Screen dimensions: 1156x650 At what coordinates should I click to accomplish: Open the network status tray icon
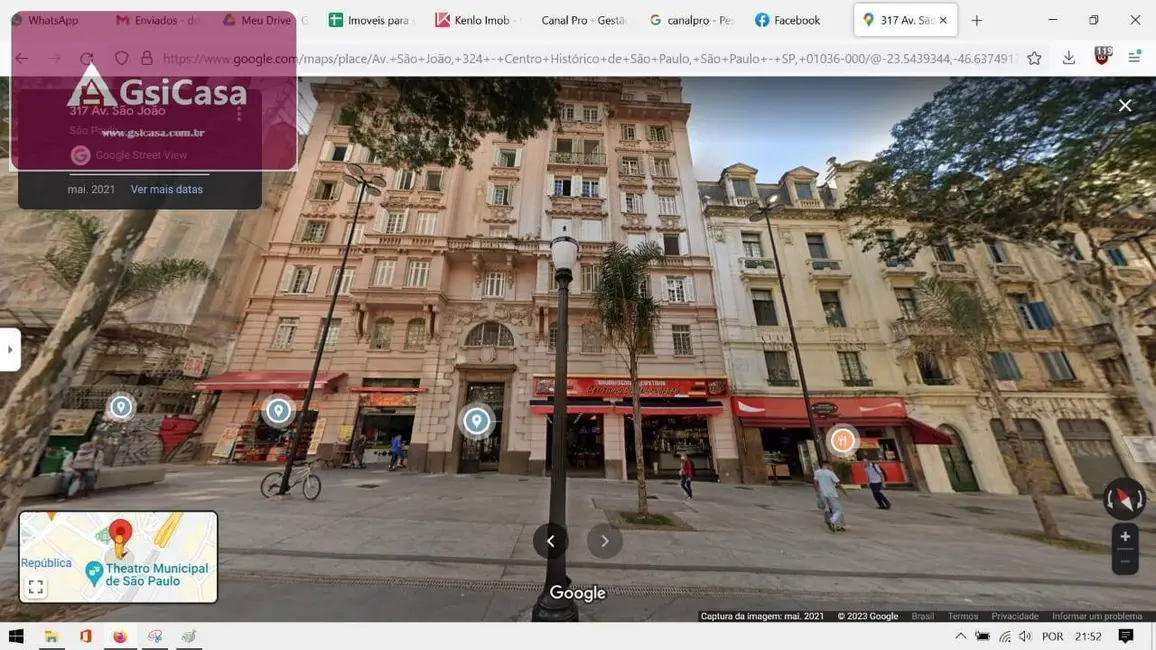1004,636
